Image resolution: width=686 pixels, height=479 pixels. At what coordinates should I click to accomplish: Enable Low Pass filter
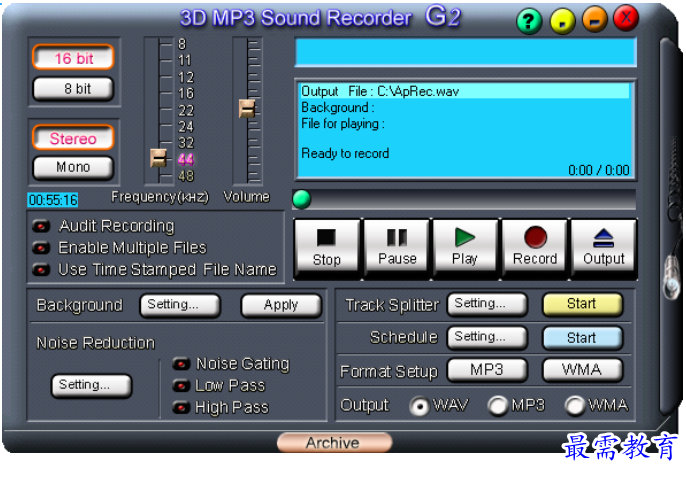pyautogui.click(x=181, y=385)
